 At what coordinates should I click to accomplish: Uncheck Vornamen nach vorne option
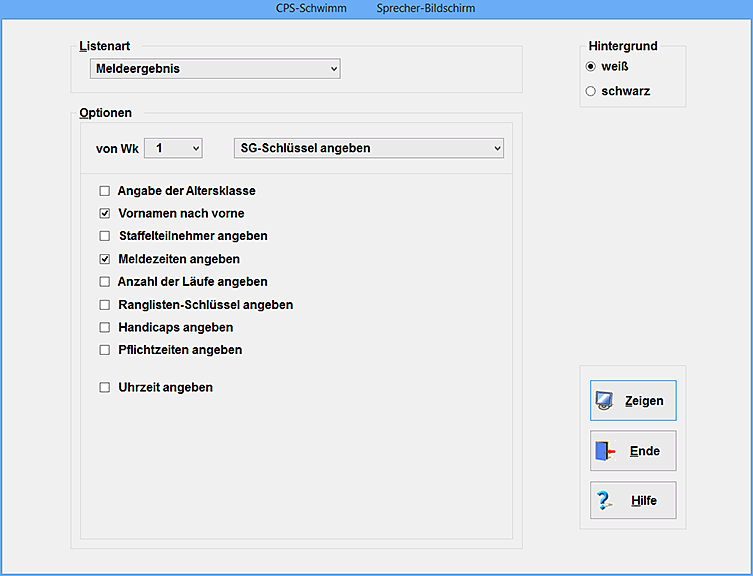[x=105, y=214]
